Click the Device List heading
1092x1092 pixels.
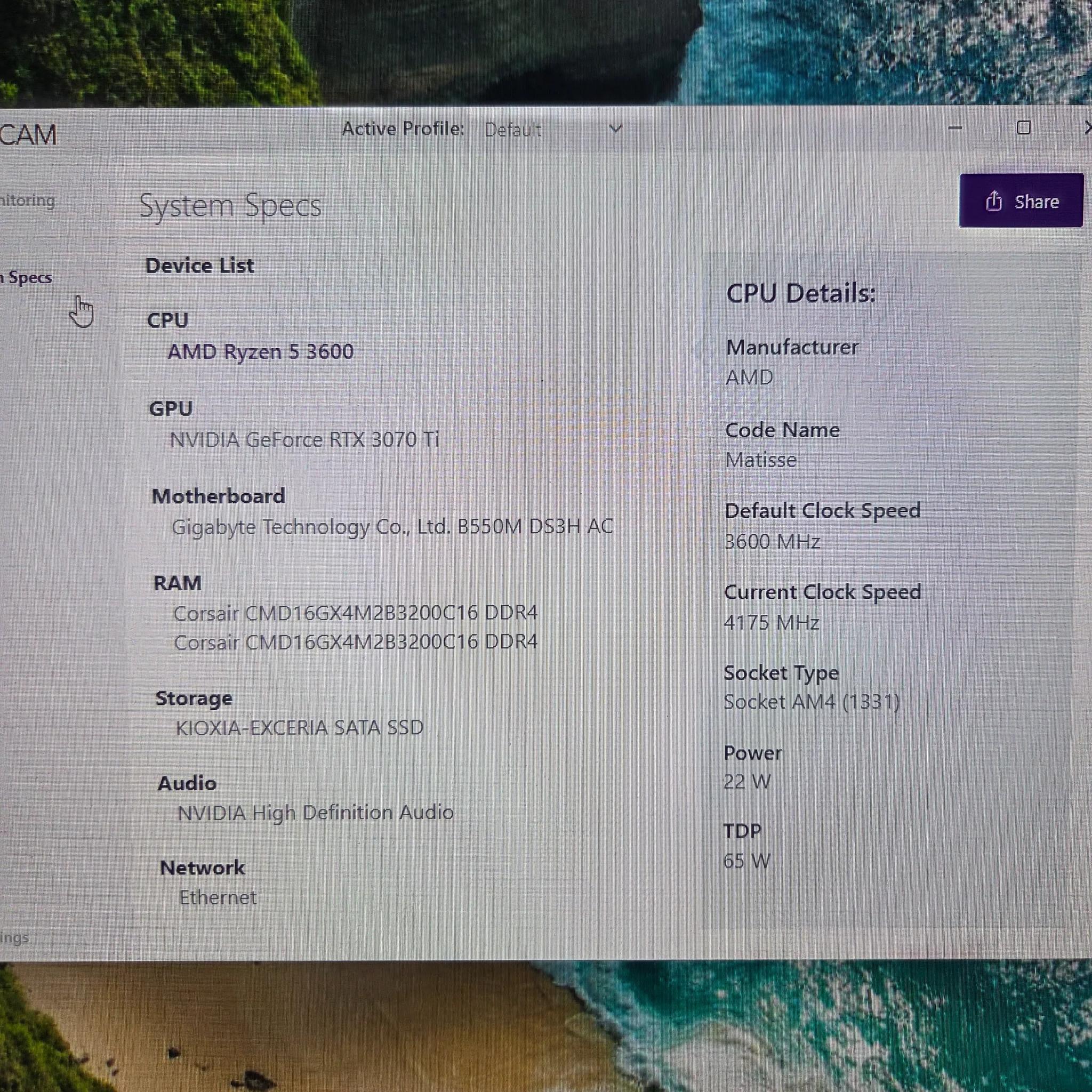199,265
